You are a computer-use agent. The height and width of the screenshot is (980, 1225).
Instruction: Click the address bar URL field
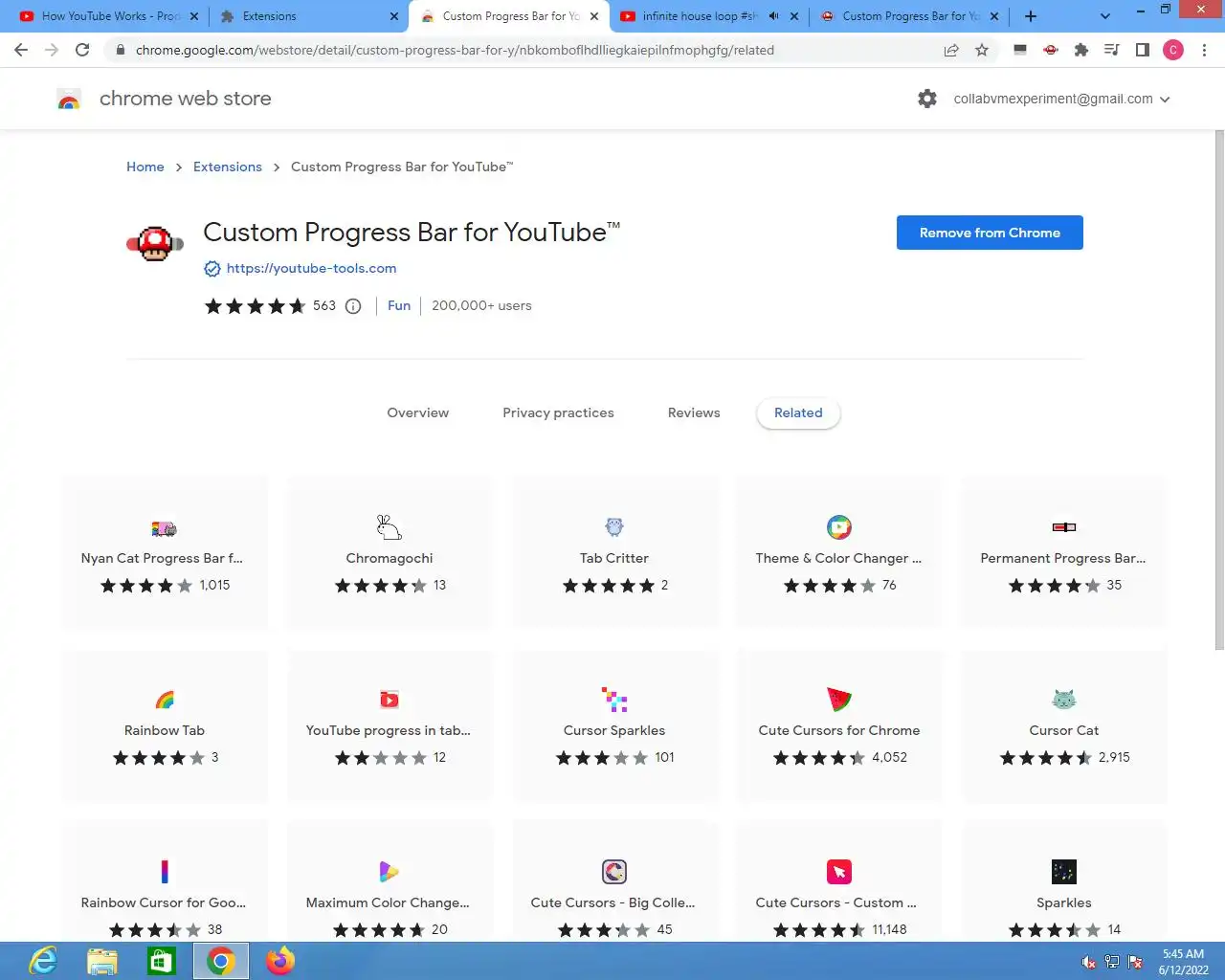455,50
